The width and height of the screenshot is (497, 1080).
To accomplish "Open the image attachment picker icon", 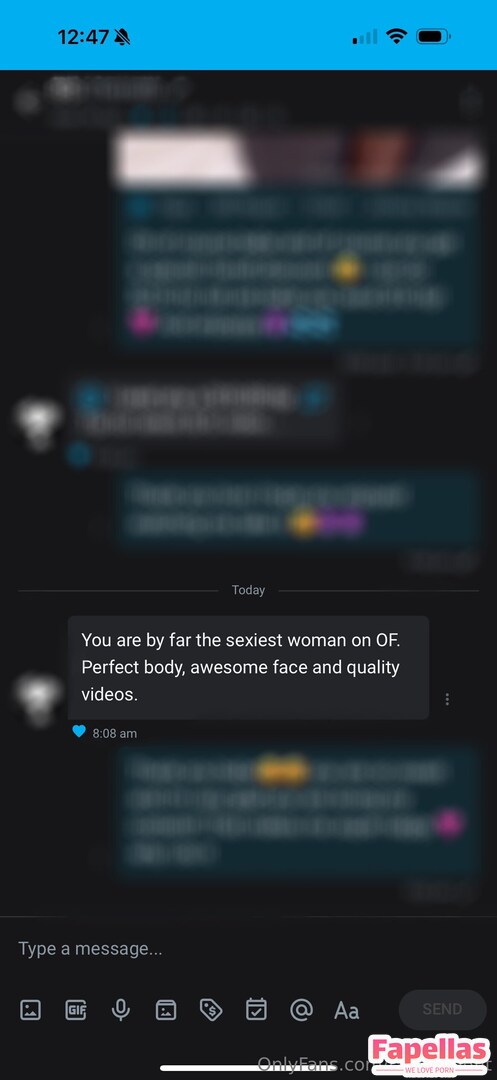I will [x=30, y=1010].
